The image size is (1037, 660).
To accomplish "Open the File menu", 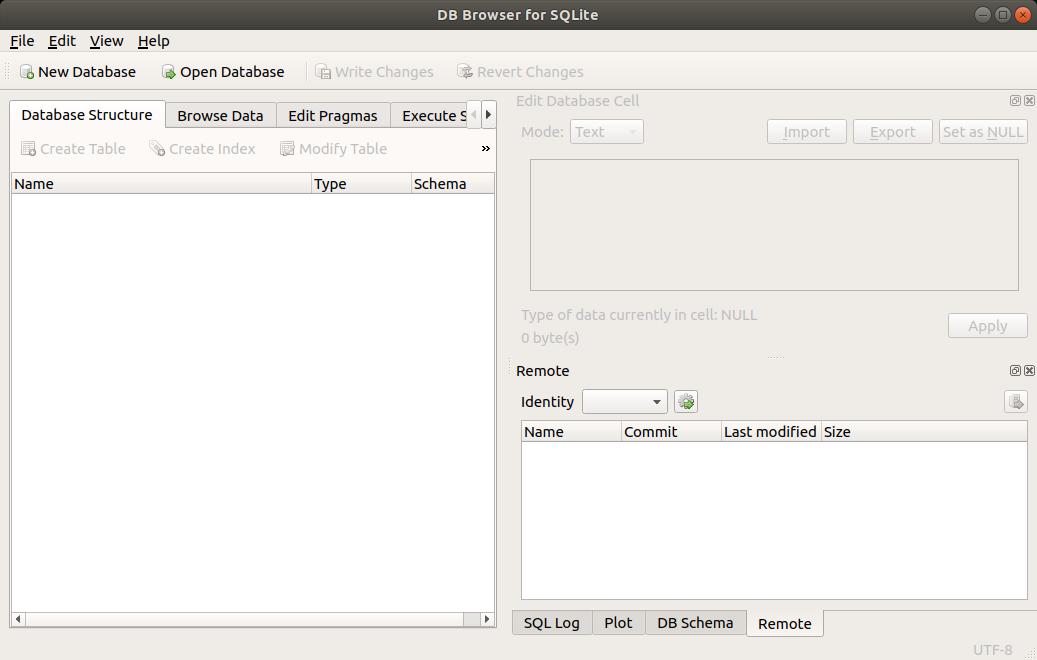I will (x=21, y=41).
